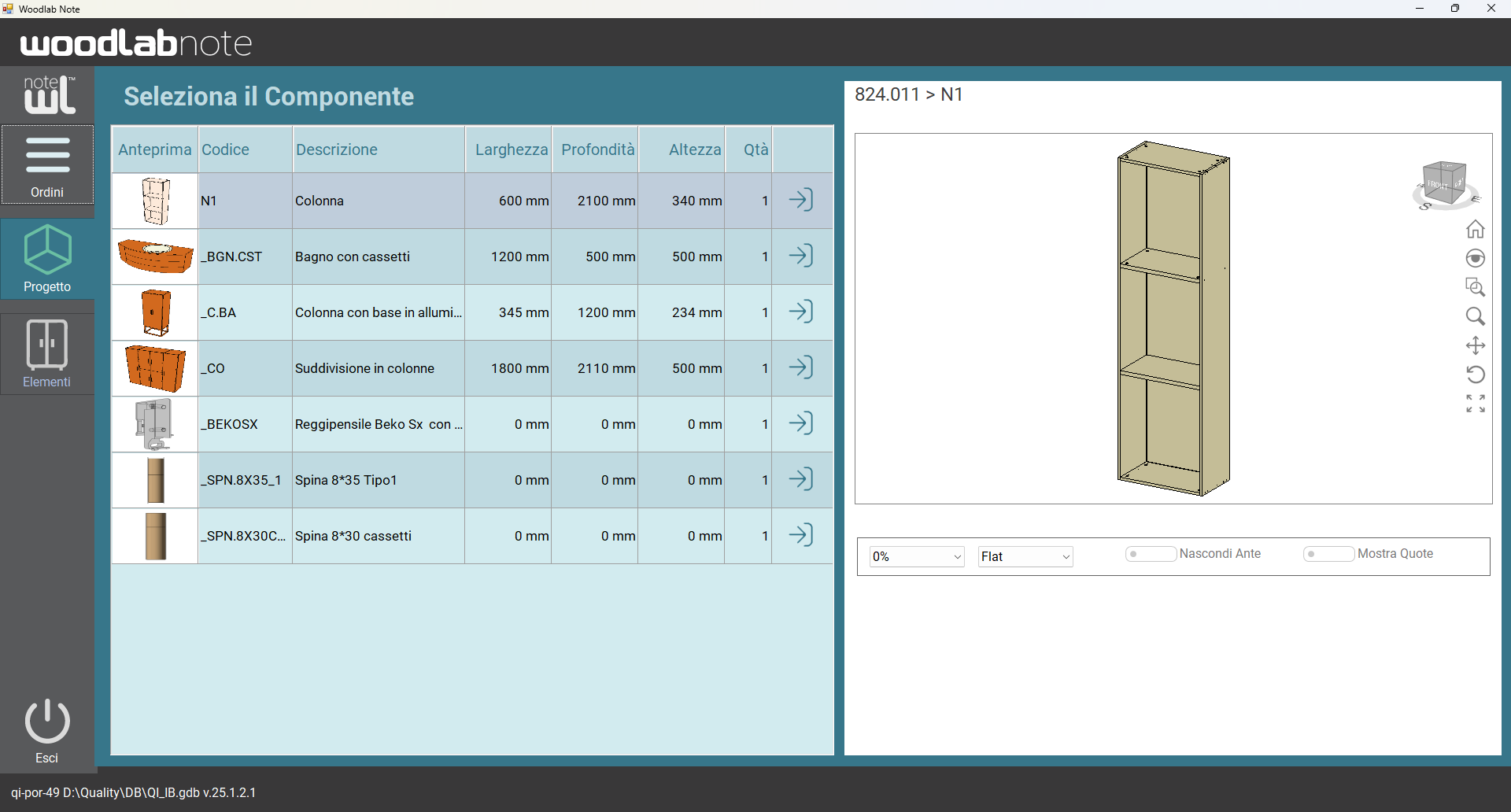Expand the 3D preview to fullscreen
Image resolution: width=1511 pixels, height=812 pixels.
[x=1476, y=404]
